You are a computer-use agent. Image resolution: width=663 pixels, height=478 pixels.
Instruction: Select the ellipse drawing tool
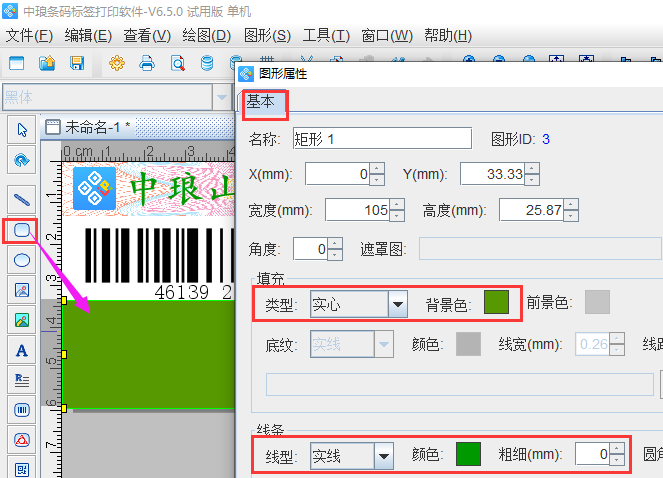(x=22, y=260)
